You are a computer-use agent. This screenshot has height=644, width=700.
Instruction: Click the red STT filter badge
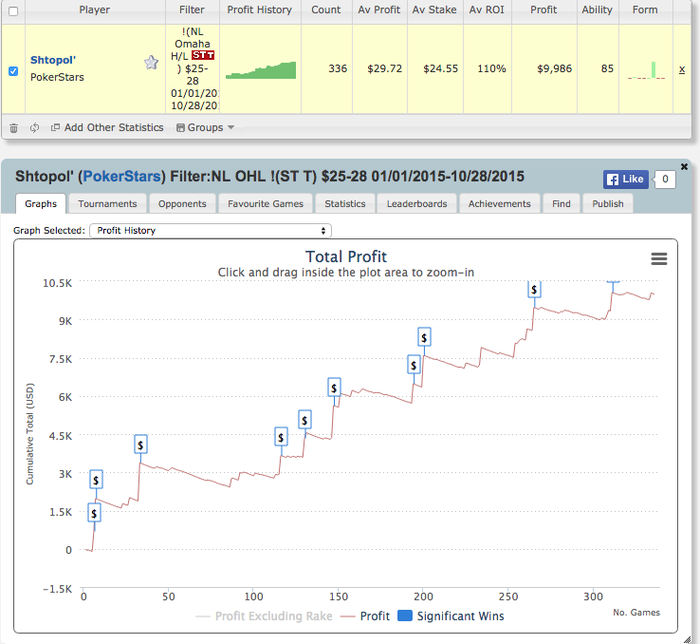(x=203, y=55)
